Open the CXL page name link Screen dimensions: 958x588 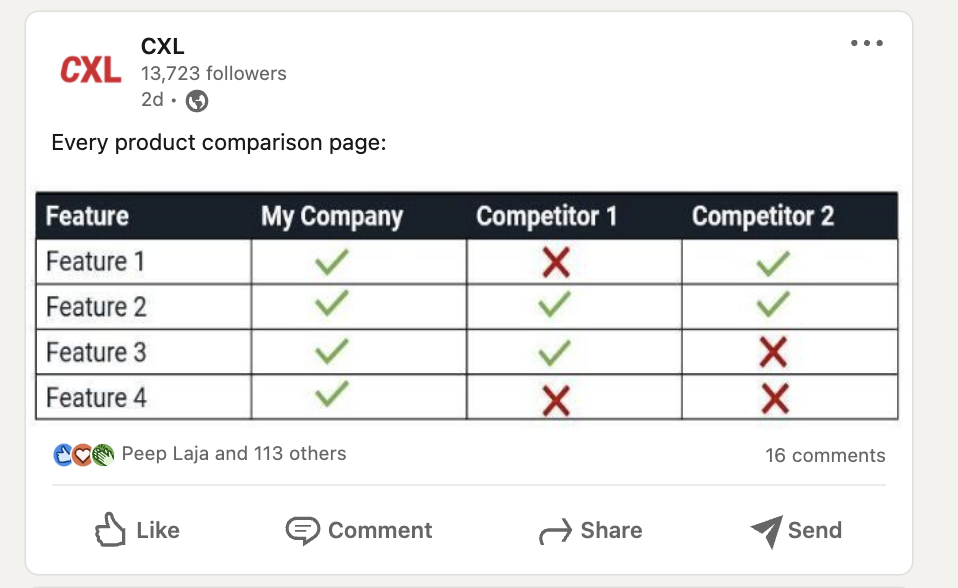163,46
